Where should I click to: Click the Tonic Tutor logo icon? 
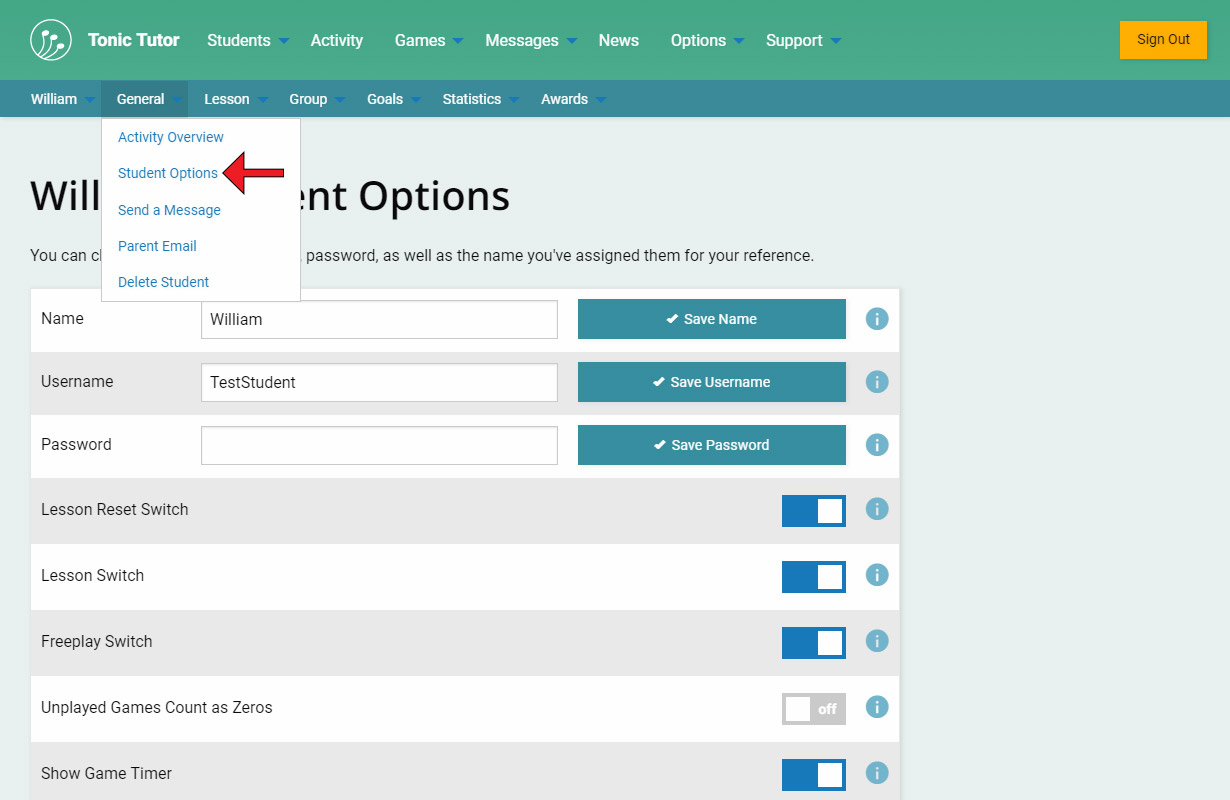[x=51, y=40]
